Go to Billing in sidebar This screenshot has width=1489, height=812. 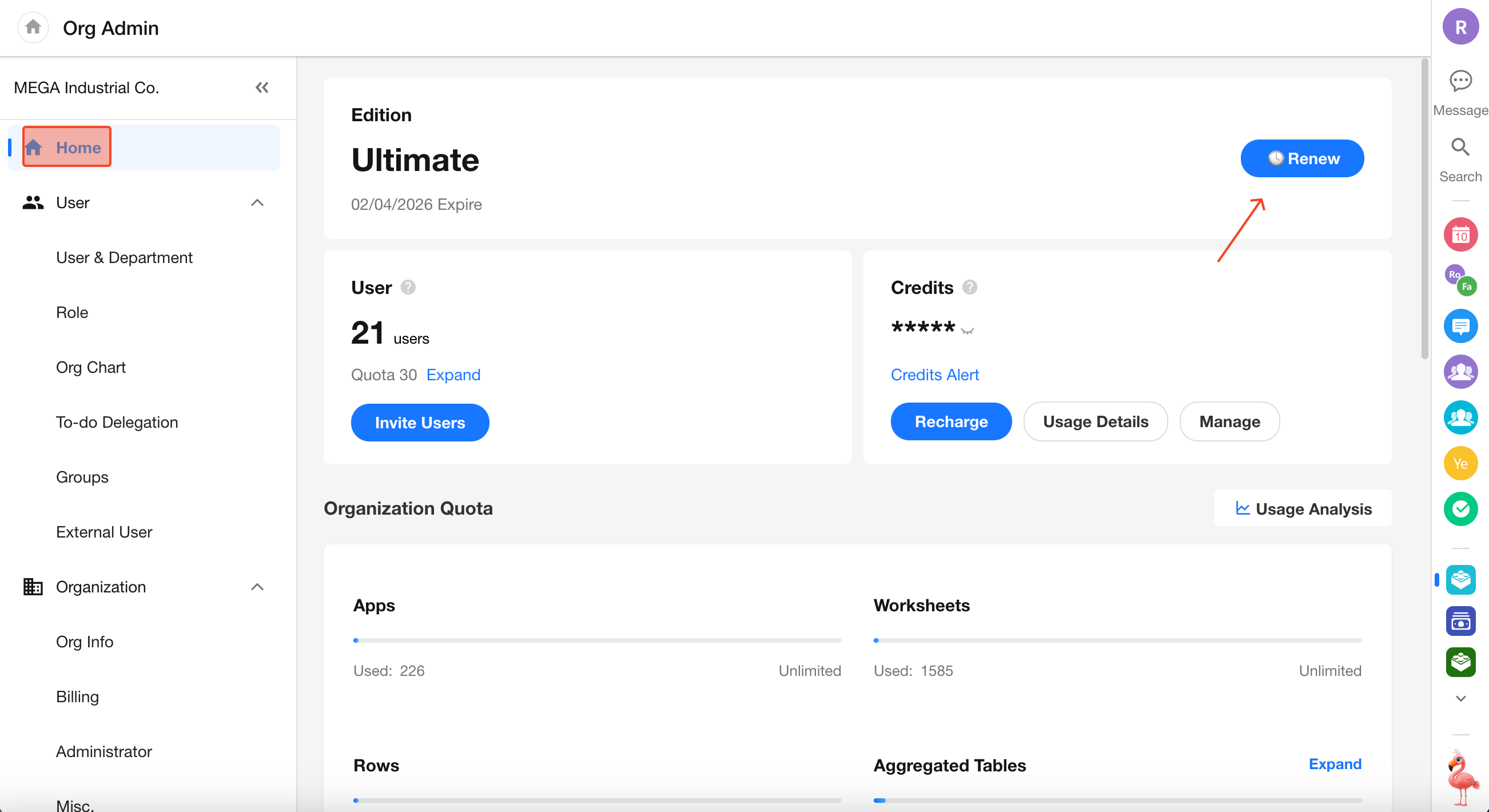click(x=77, y=696)
